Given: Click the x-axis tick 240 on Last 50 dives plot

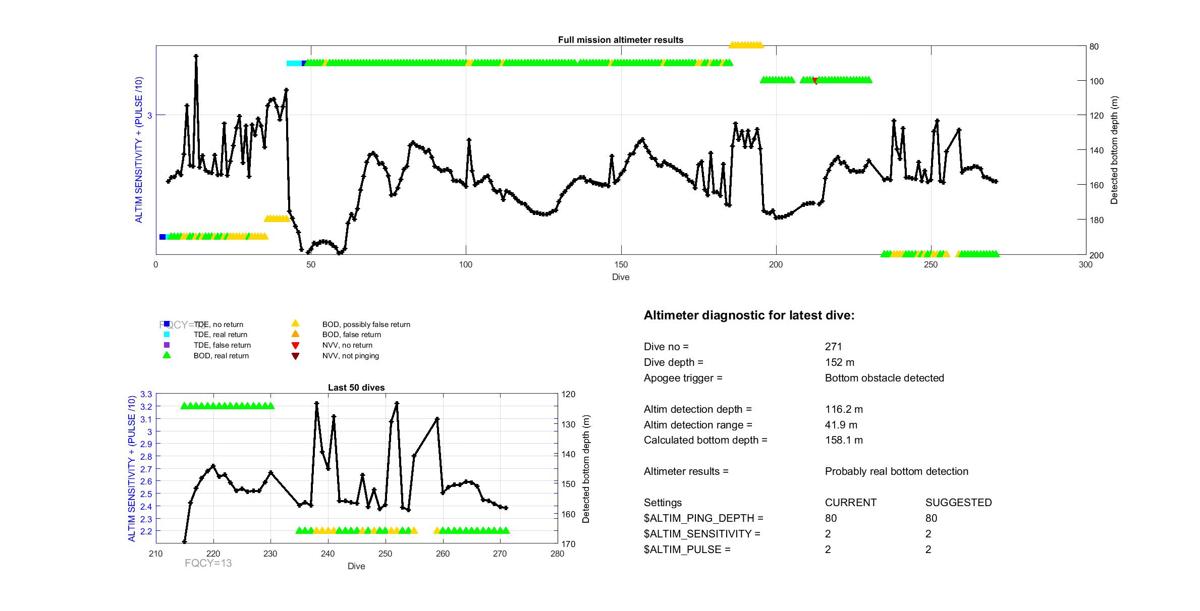Looking at the screenshot, I should pos(328,554).
